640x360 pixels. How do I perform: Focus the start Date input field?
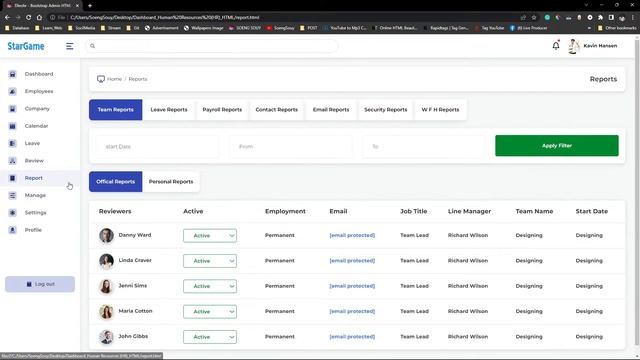click(x=157, y=147)
